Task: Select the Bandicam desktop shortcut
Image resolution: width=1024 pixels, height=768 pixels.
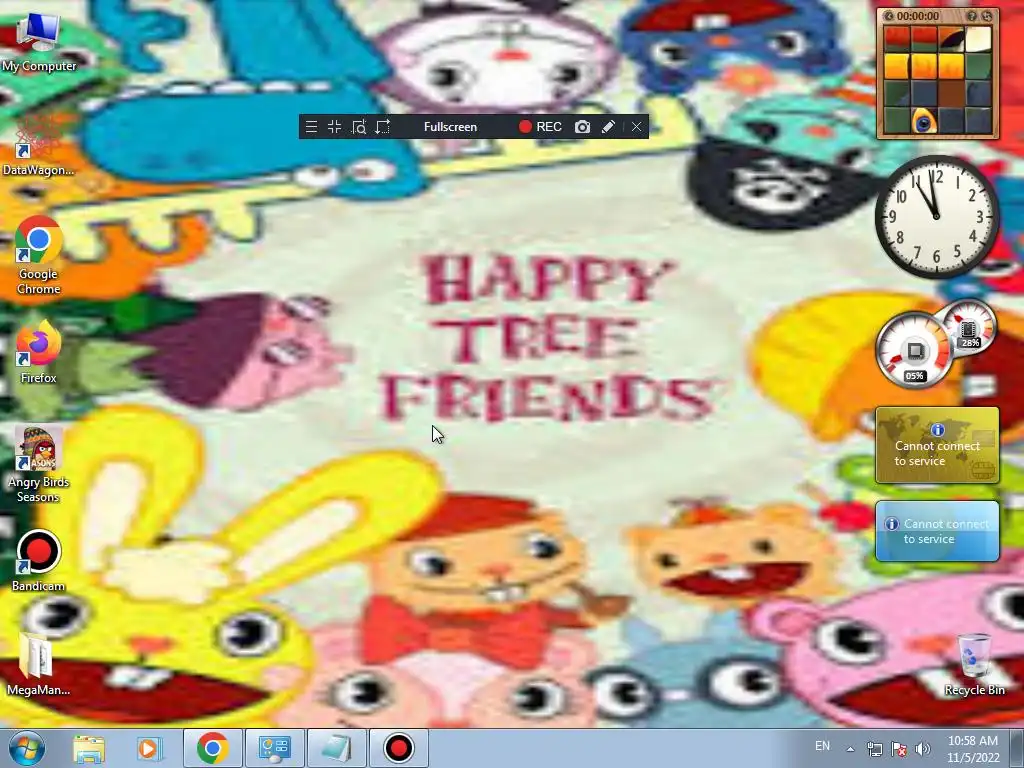Action: [39, 560]
